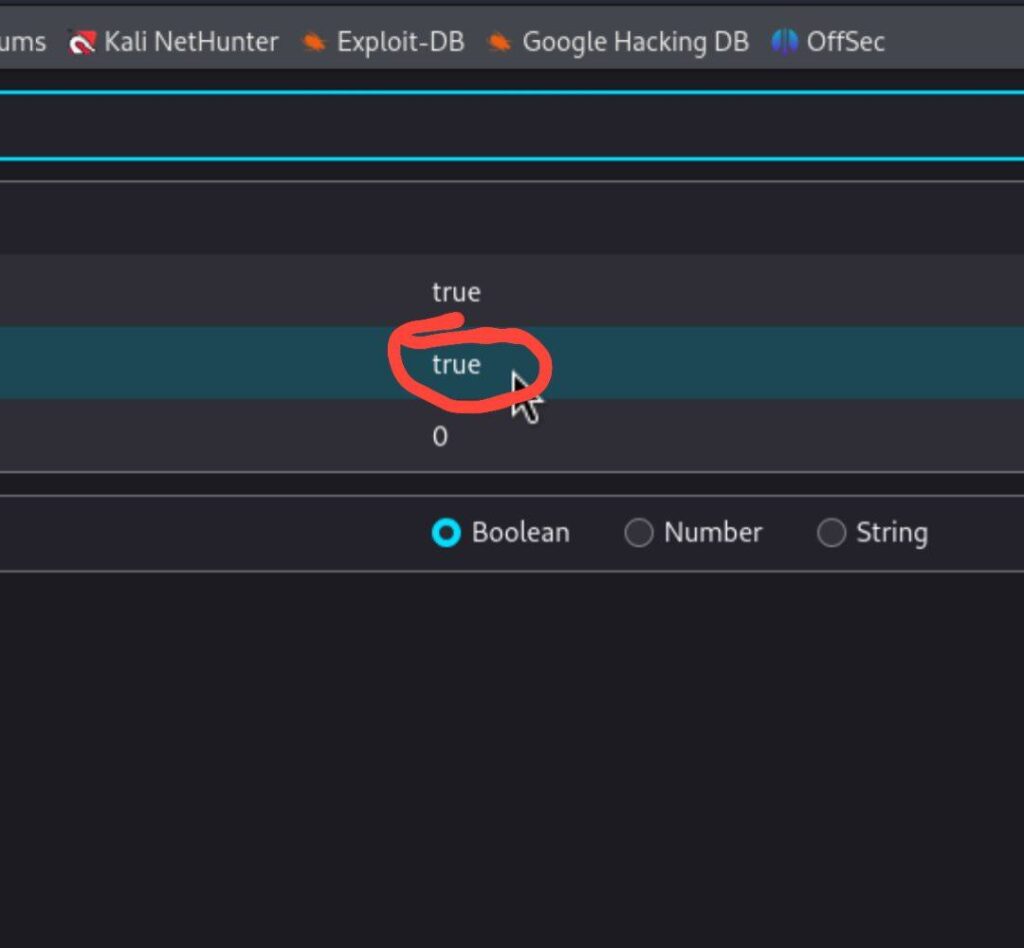Click the red-circled true value
Screen dimensions: 1024x948
coord(456,365)
